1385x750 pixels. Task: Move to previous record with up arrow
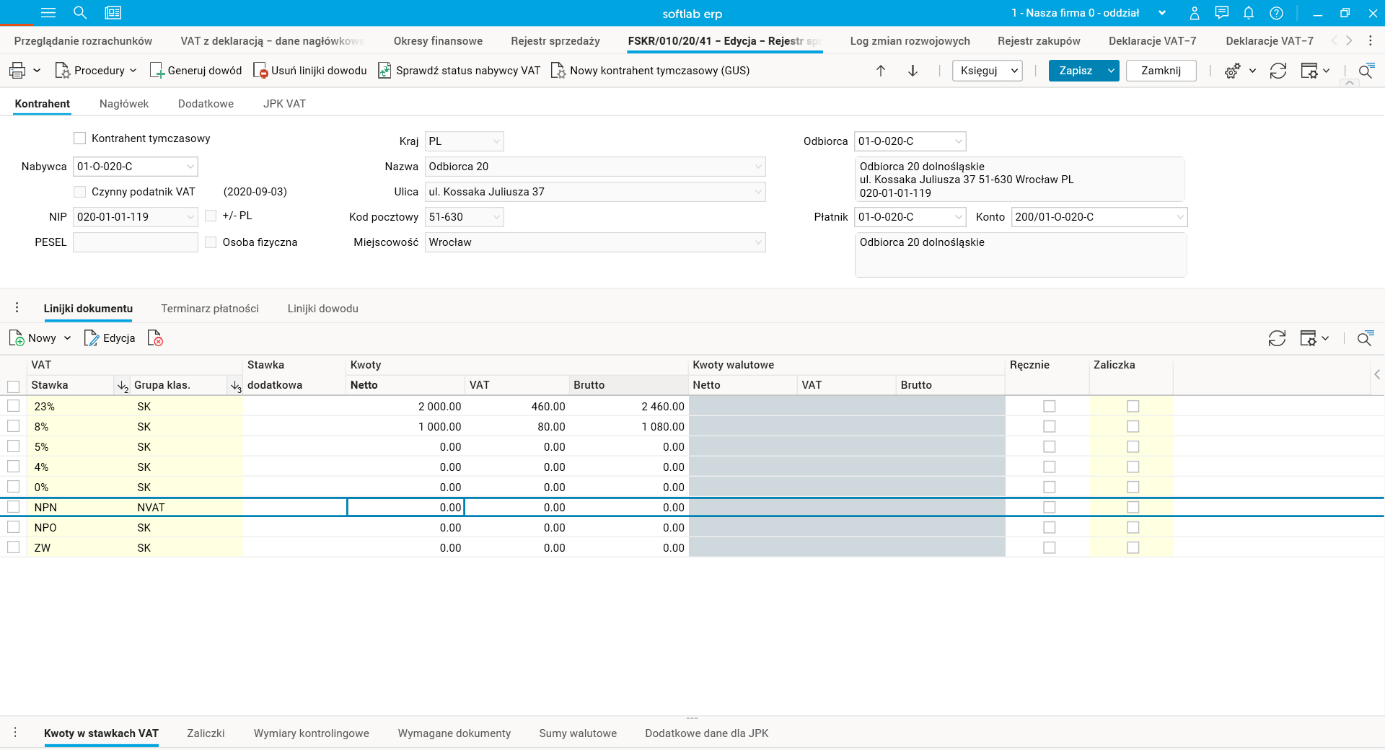tap(880, 71)
